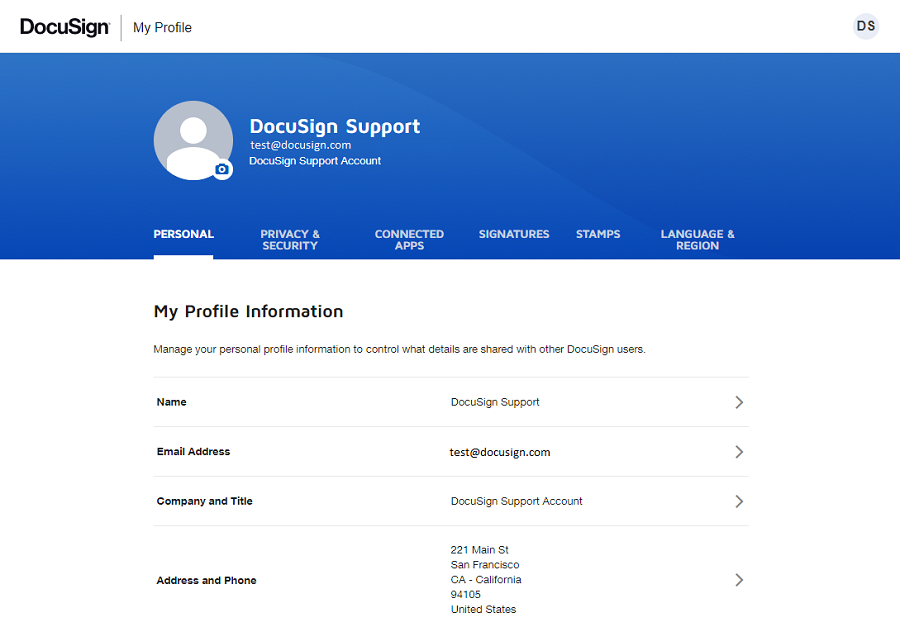
Task: Expand the Address and Phone chevron
Action: tap(739, 580)
